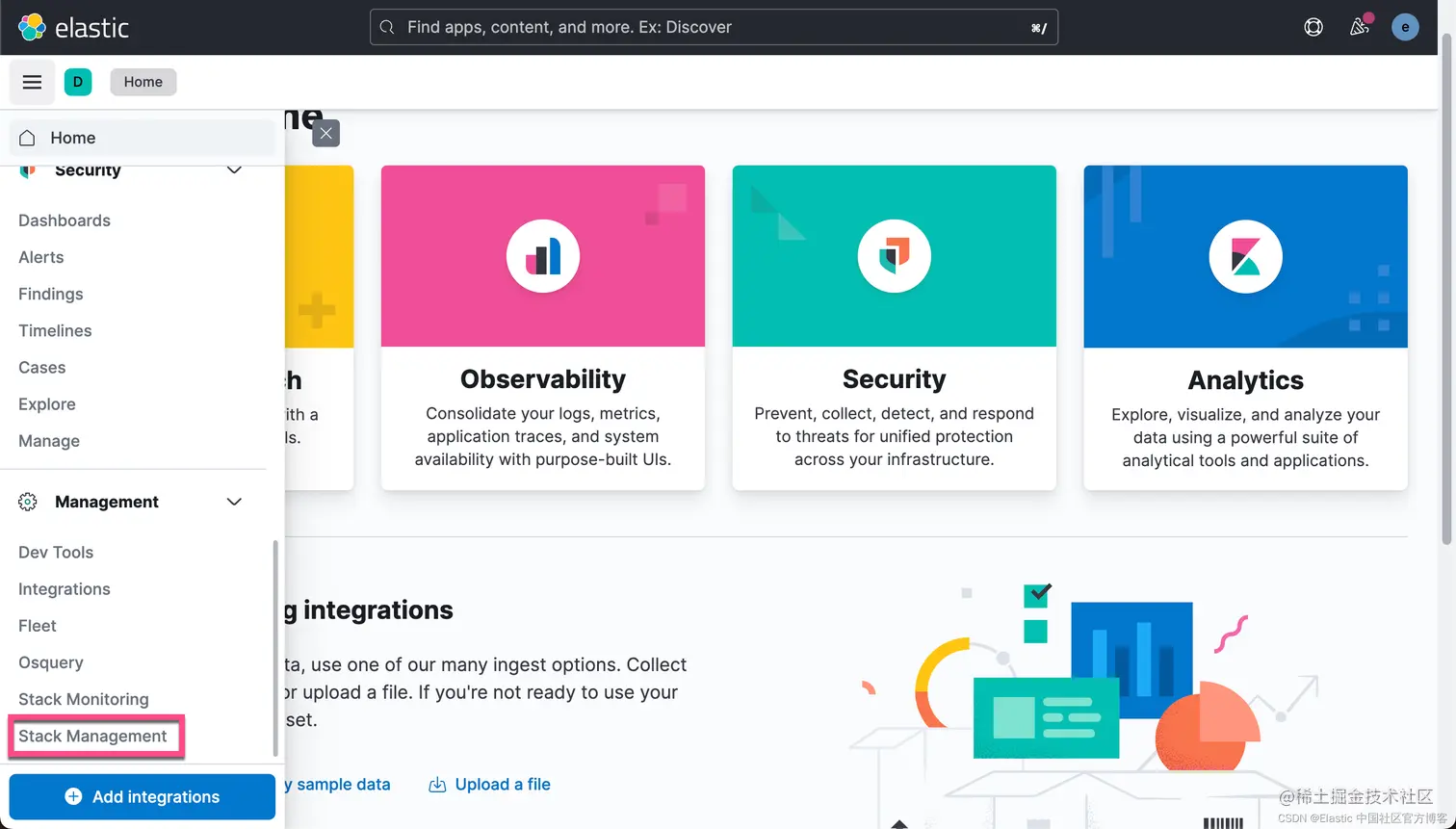The width and height of the screenshot is (1456, 829).
Task: Collapse the Security section chevron
Action: (234, 170)
